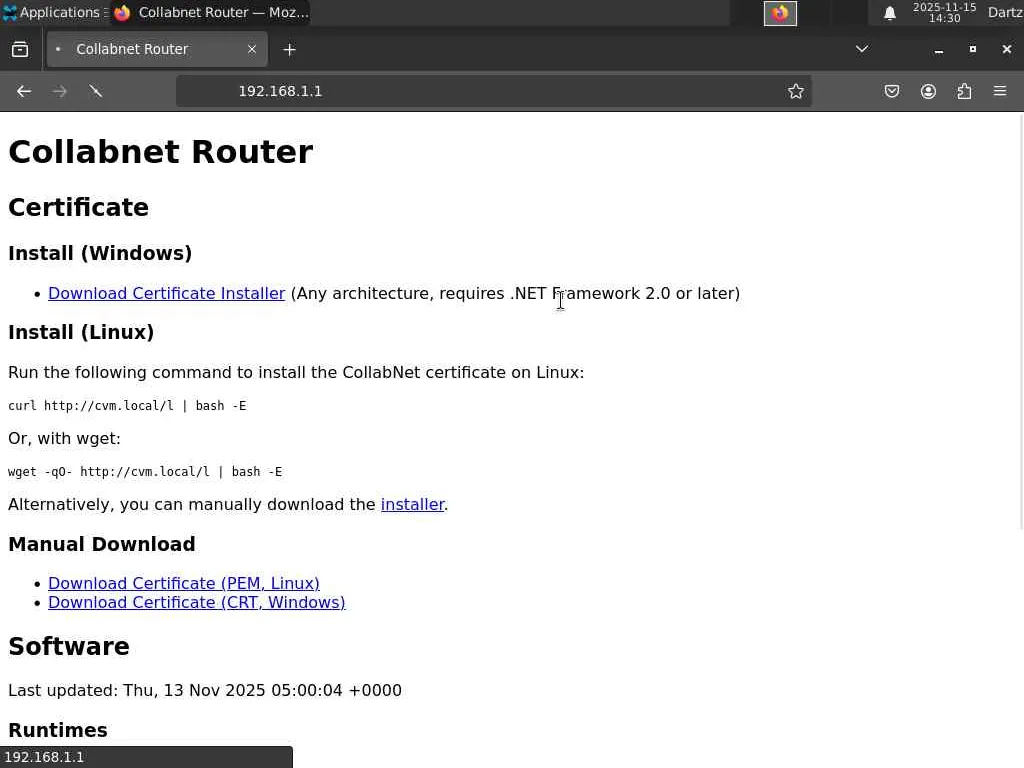The height and width of the screenshot is (768, 1024).
Task: Go back to the previous page
Action: [24, 91]
